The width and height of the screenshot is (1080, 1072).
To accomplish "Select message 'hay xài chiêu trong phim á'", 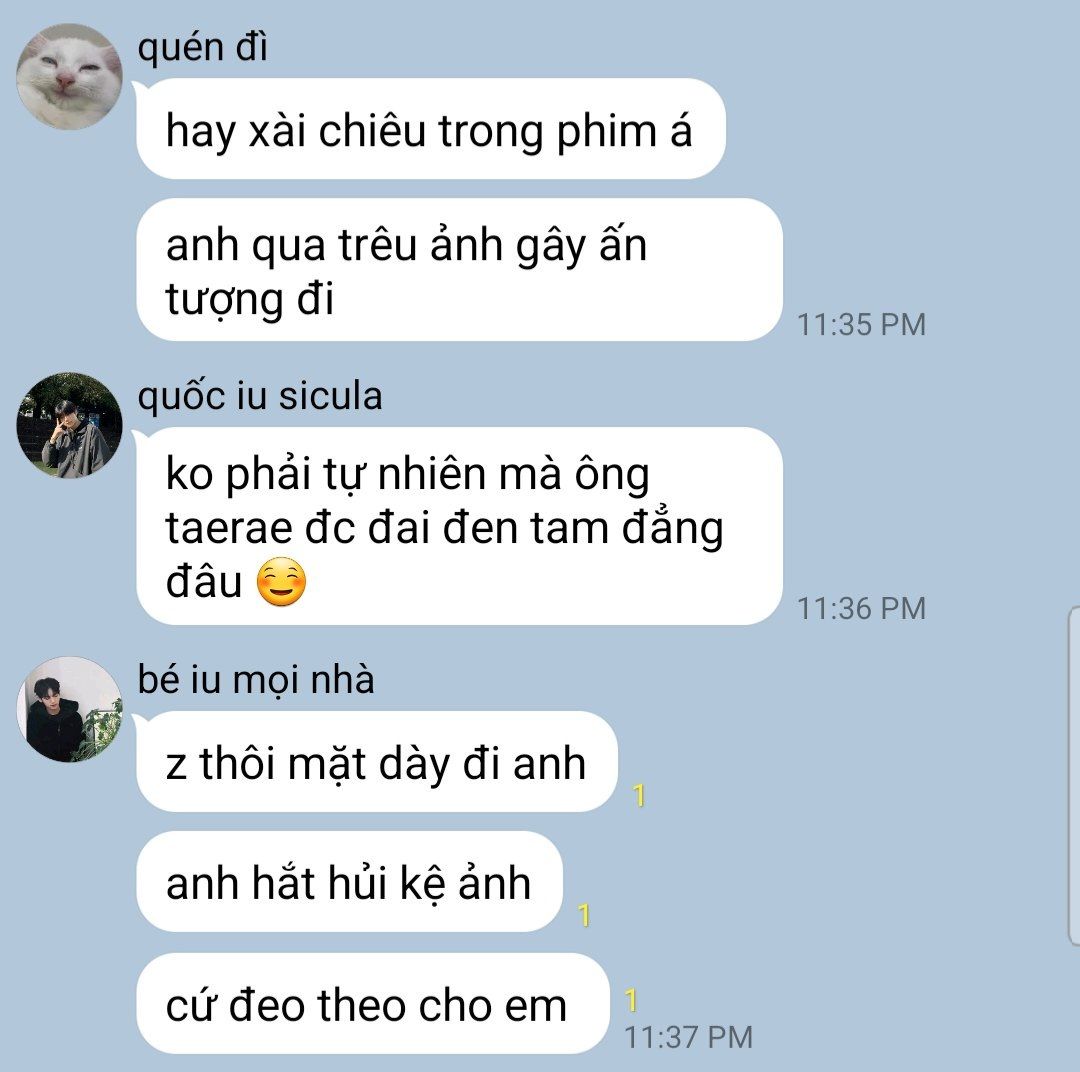I will 431,129.
